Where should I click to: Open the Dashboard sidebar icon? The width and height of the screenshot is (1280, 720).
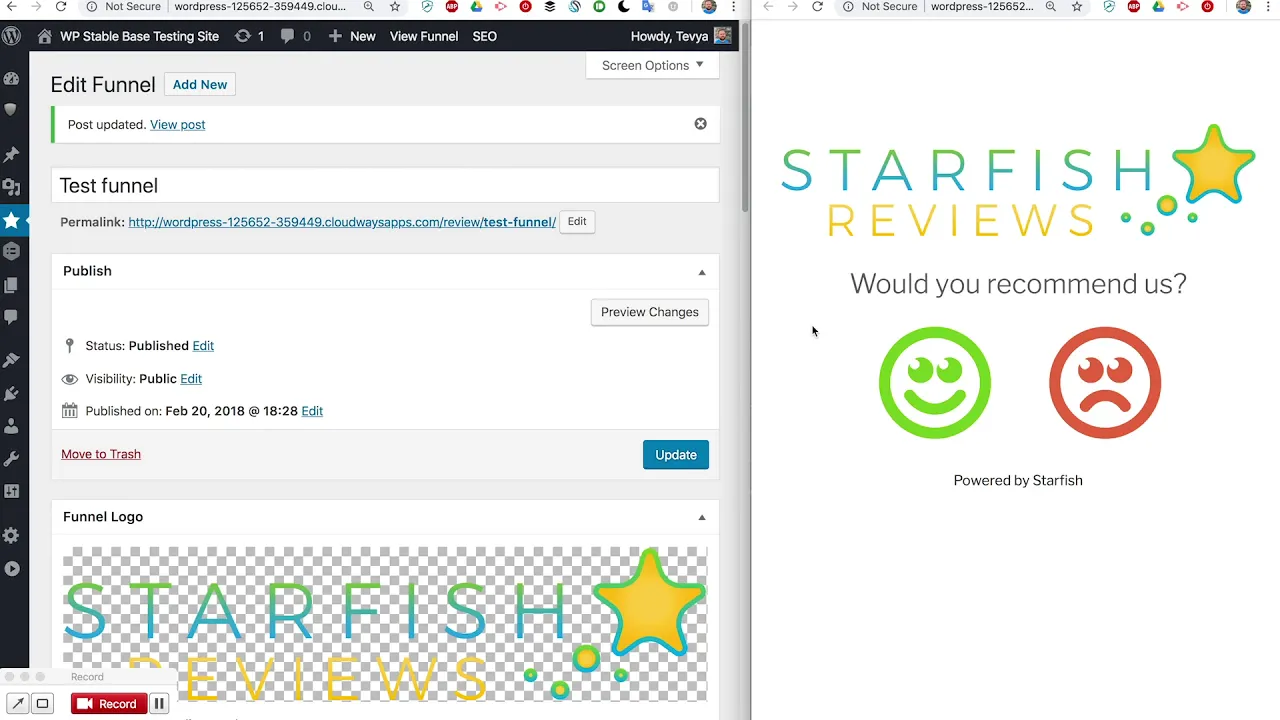pyautogui.click(x=12, y=78)
